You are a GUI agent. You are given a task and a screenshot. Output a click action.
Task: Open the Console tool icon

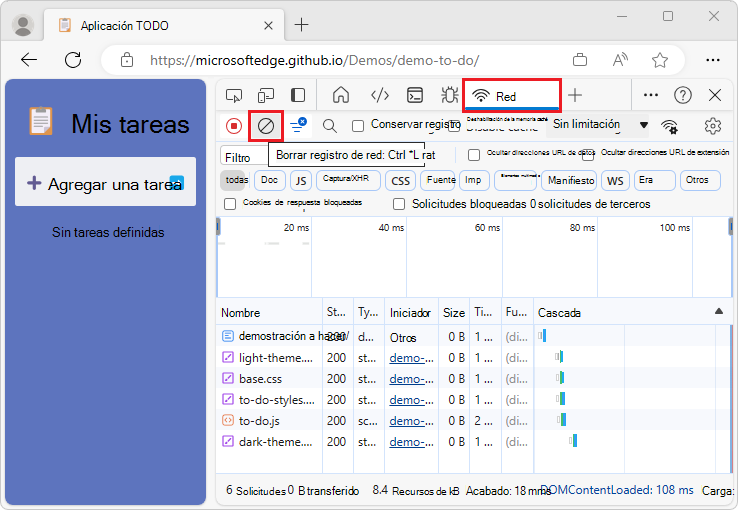click(x=415, y=96)
